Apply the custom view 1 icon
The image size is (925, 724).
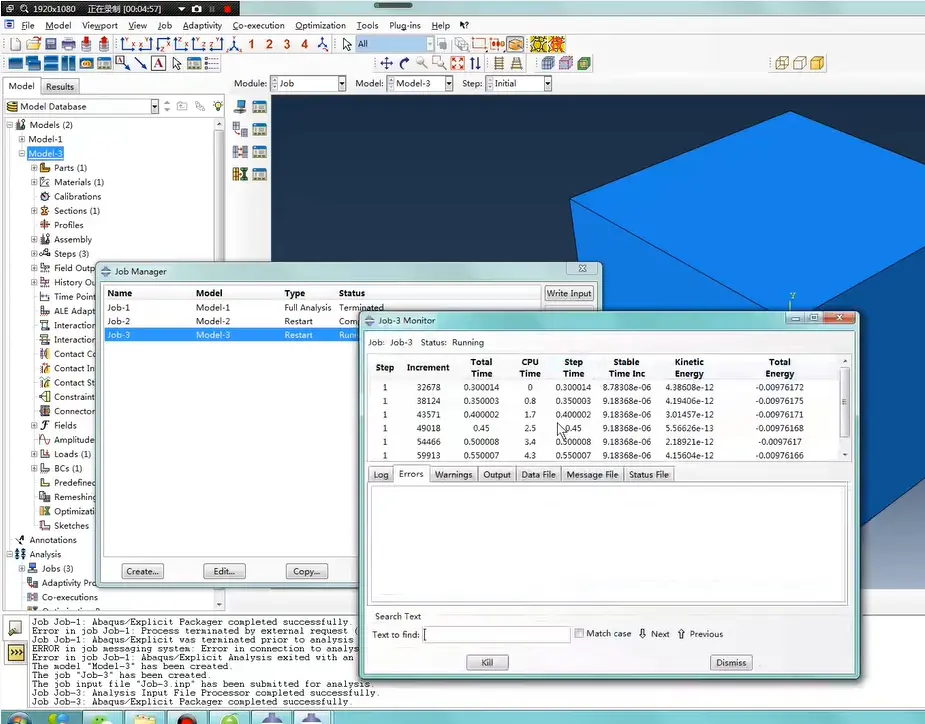pos(251,44)
